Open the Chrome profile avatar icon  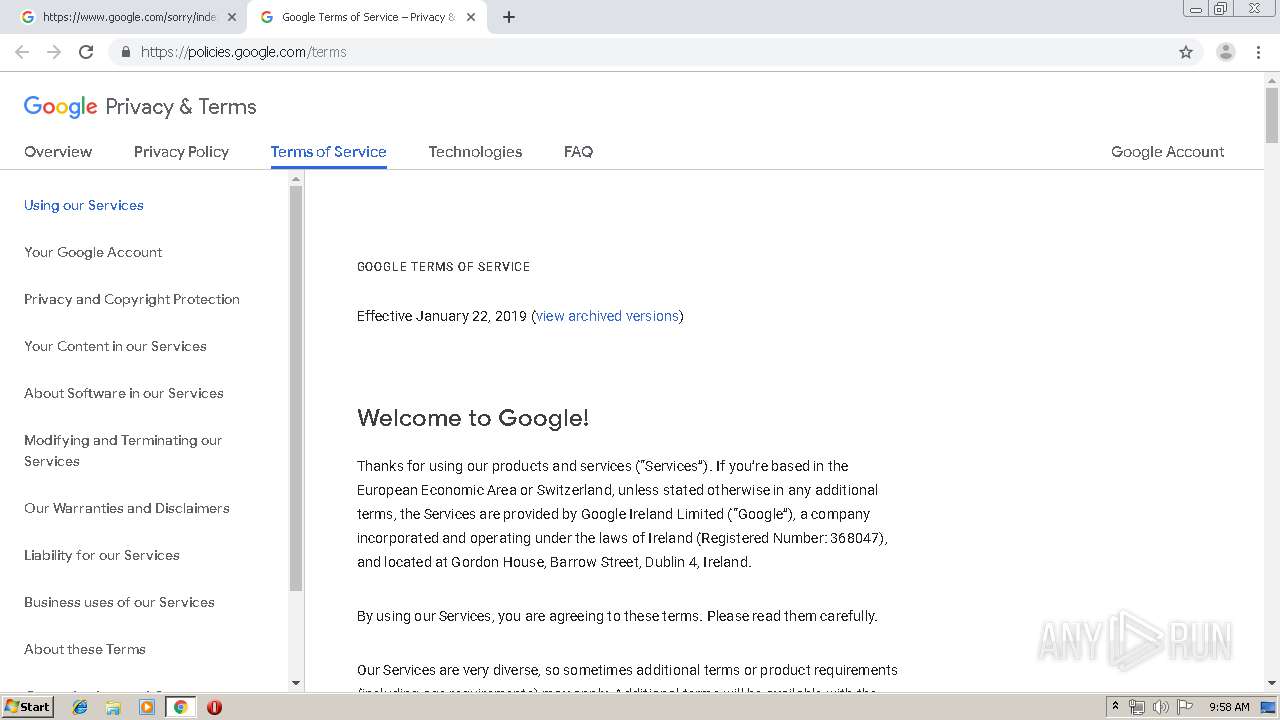tap(1226, 52)
